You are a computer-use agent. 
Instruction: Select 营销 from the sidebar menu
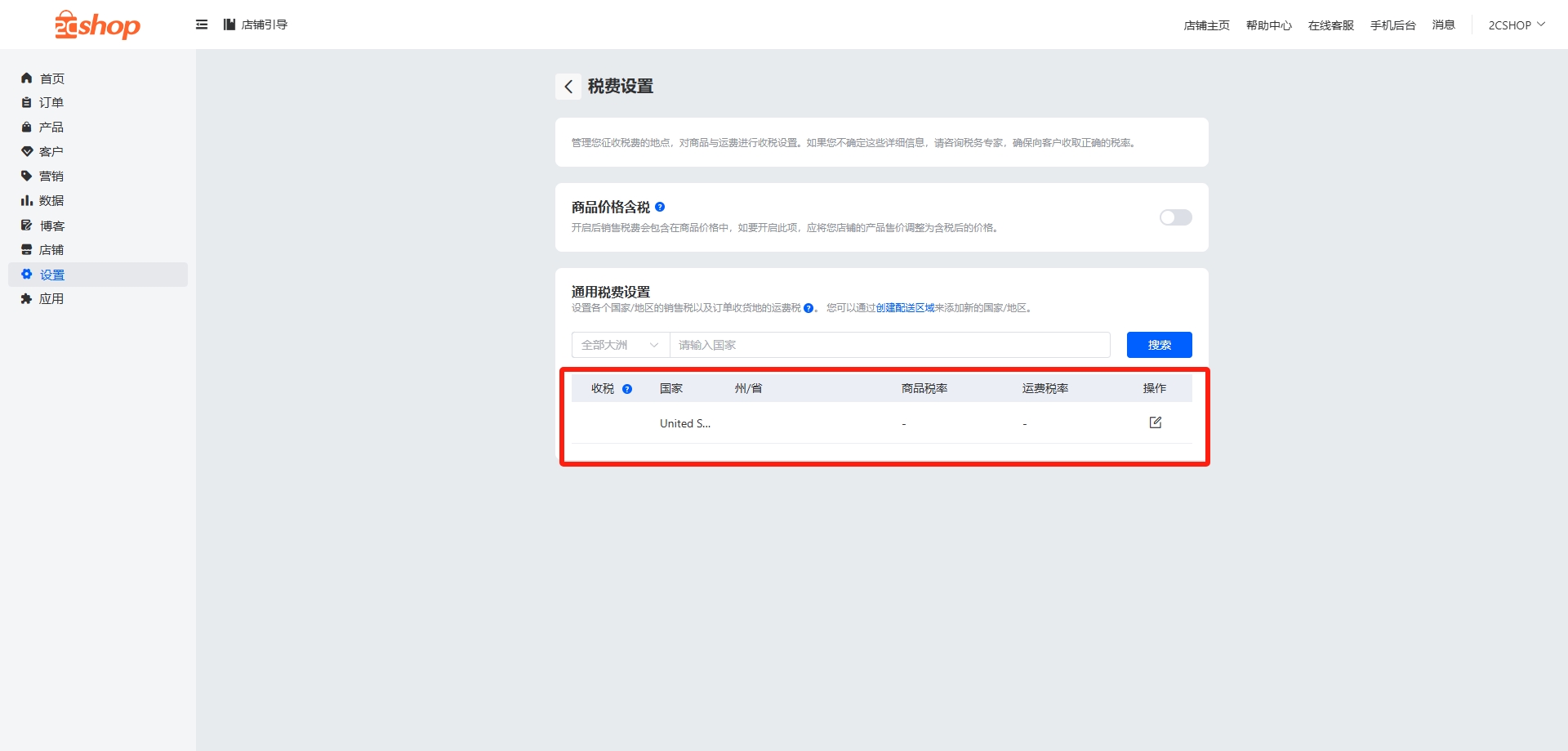click(x=51, y=177)
